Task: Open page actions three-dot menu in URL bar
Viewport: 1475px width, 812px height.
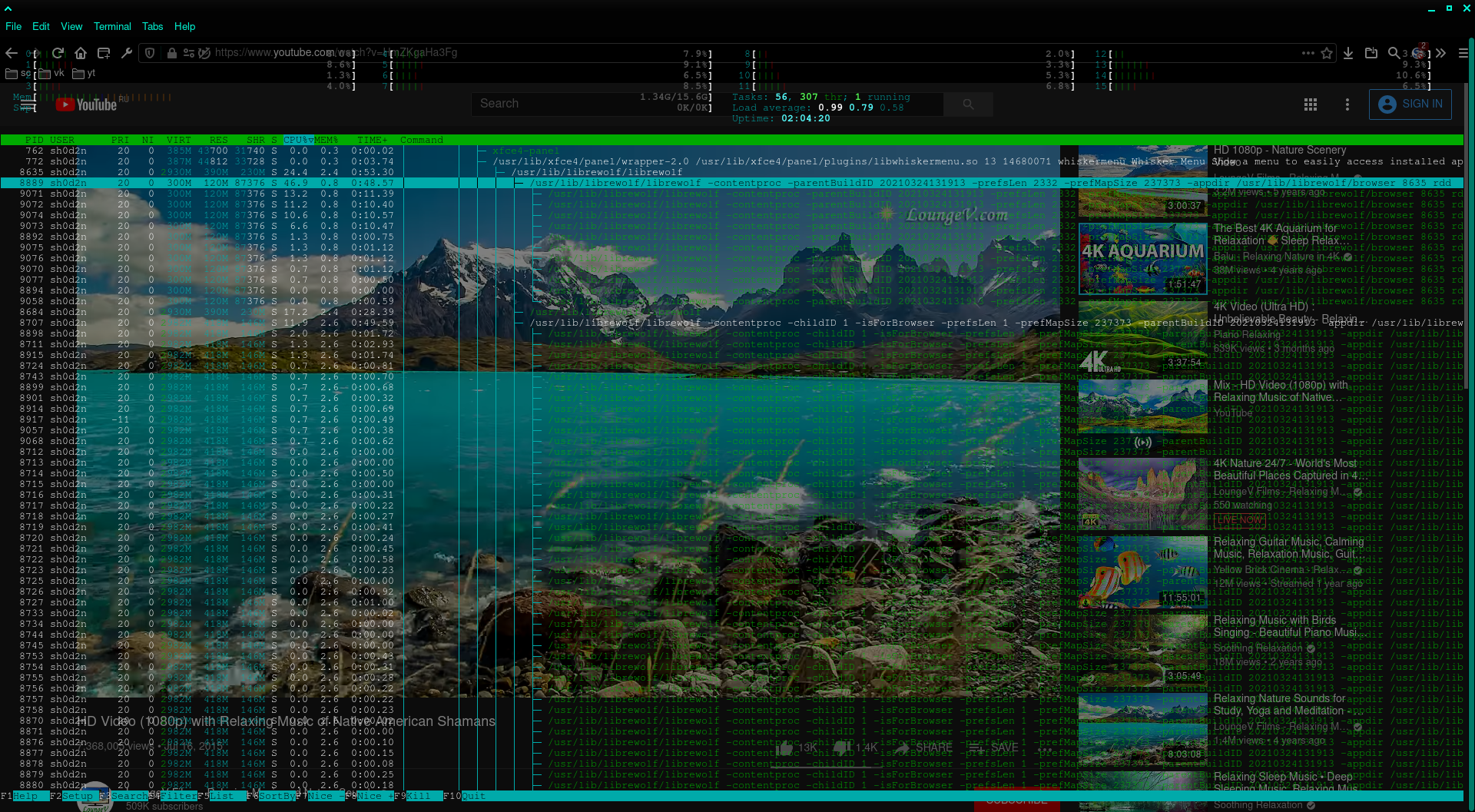Action: 1308,53
